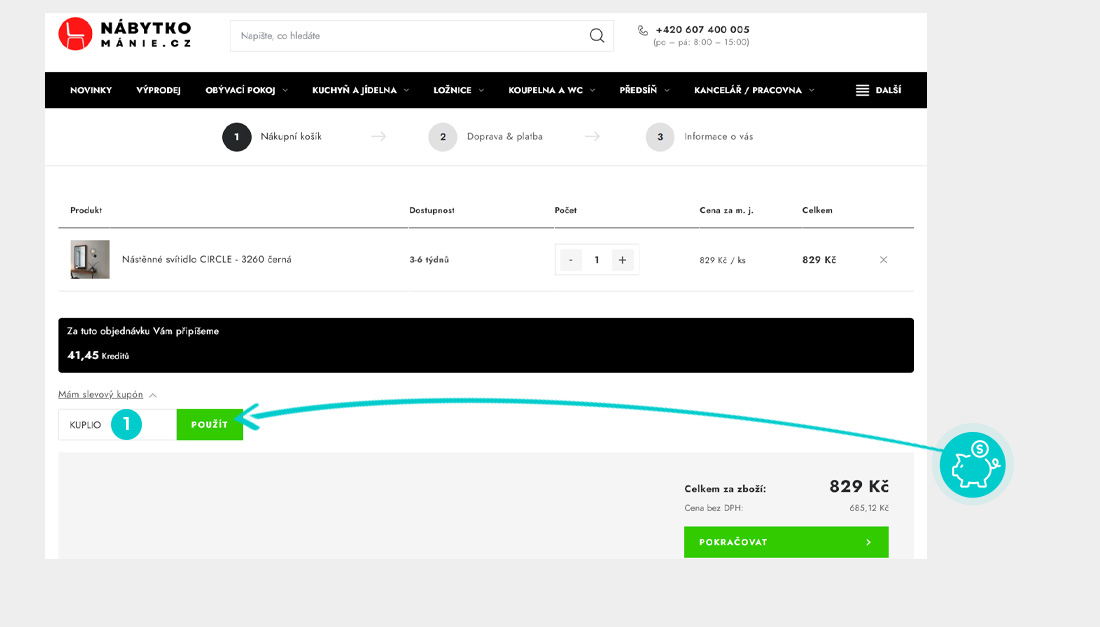
Task: Open the Novinky menu item
Action: click(x=91, y=90)
